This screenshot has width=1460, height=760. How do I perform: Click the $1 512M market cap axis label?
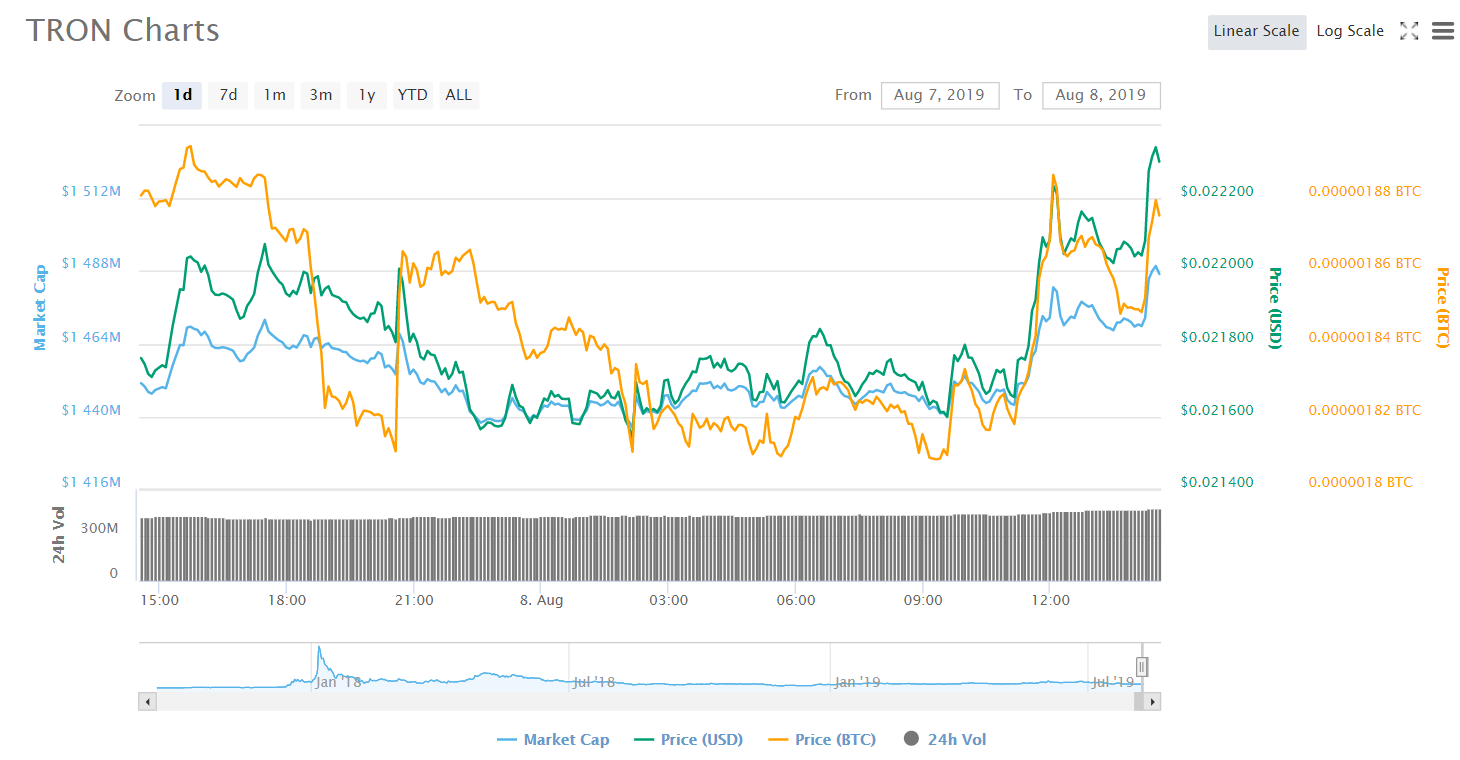91,191
